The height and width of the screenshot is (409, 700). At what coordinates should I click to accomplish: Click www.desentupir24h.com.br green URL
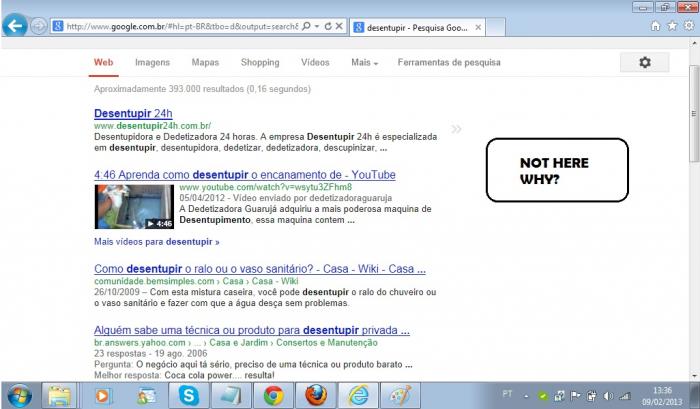point(153,126)
